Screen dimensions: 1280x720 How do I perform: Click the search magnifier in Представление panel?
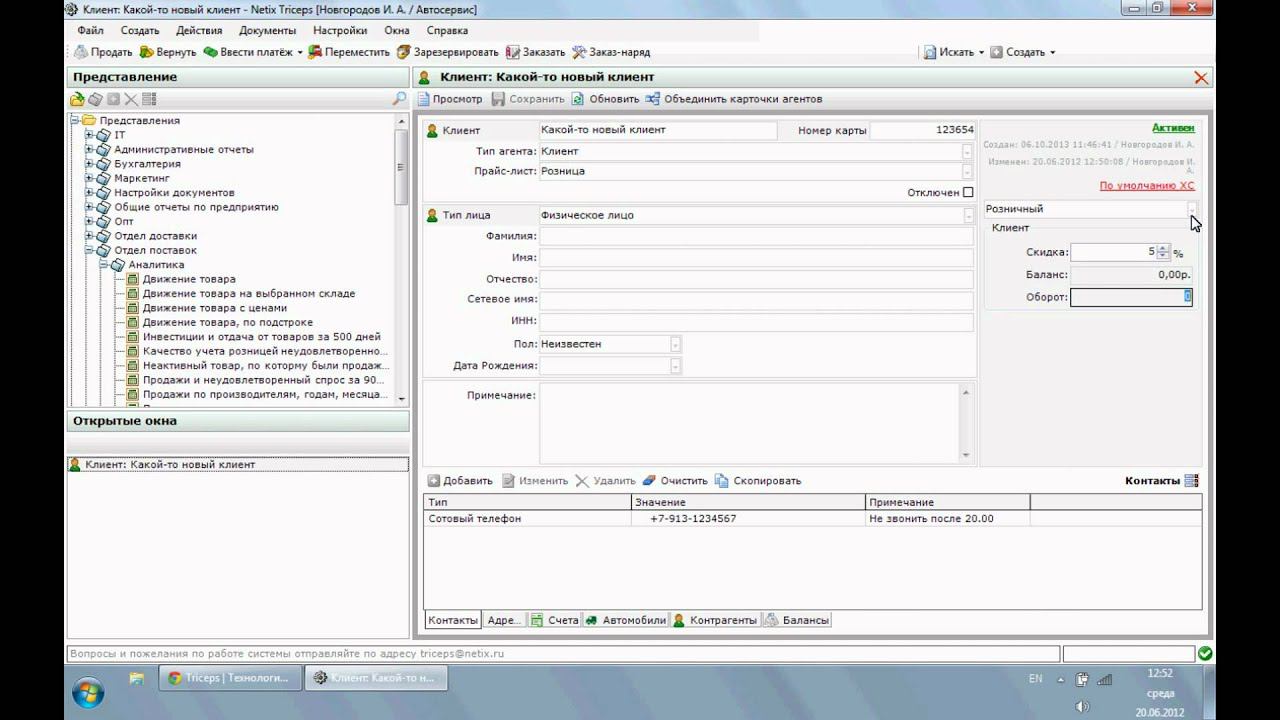coord(400,99)
